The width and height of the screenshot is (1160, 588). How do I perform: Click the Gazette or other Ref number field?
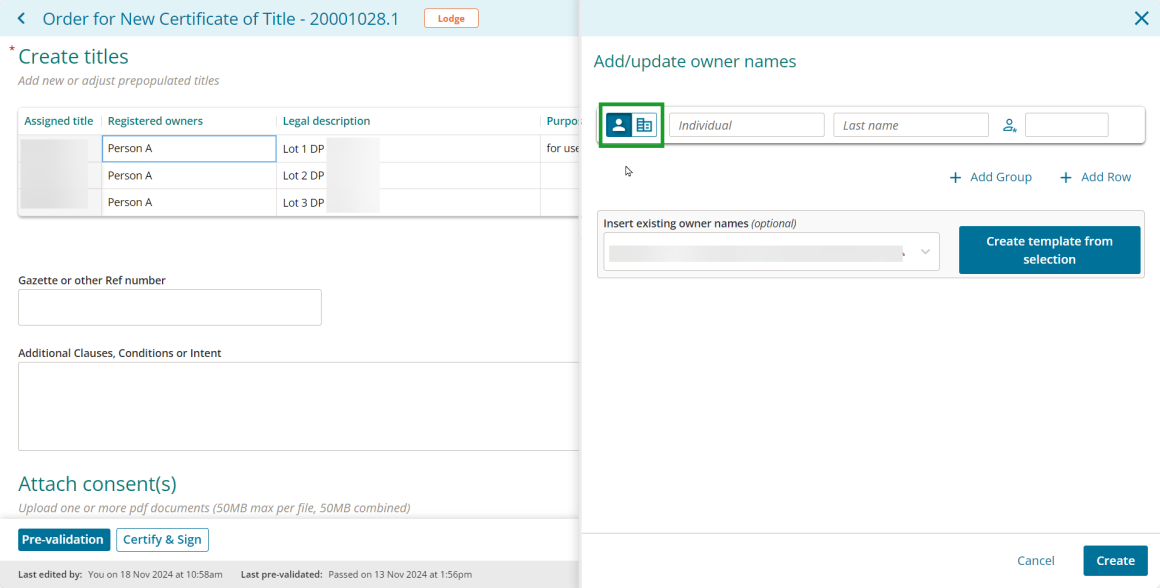(x=169, y=307)
